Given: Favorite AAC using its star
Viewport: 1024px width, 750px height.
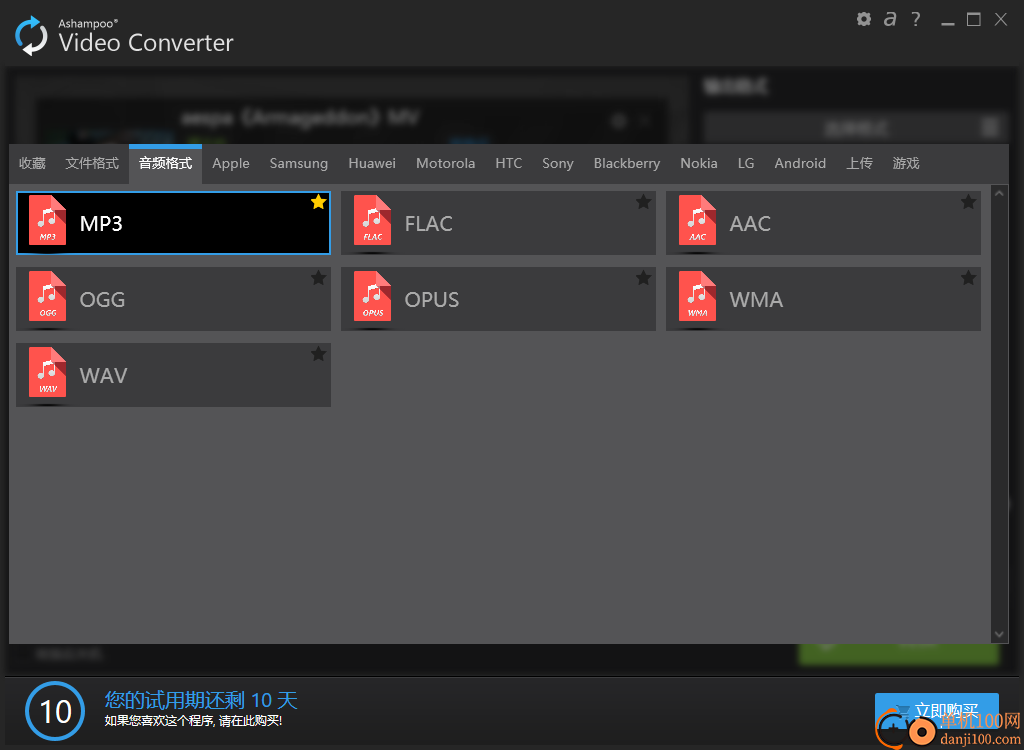Looking at the screenshot, I should (x=968, y=202).
